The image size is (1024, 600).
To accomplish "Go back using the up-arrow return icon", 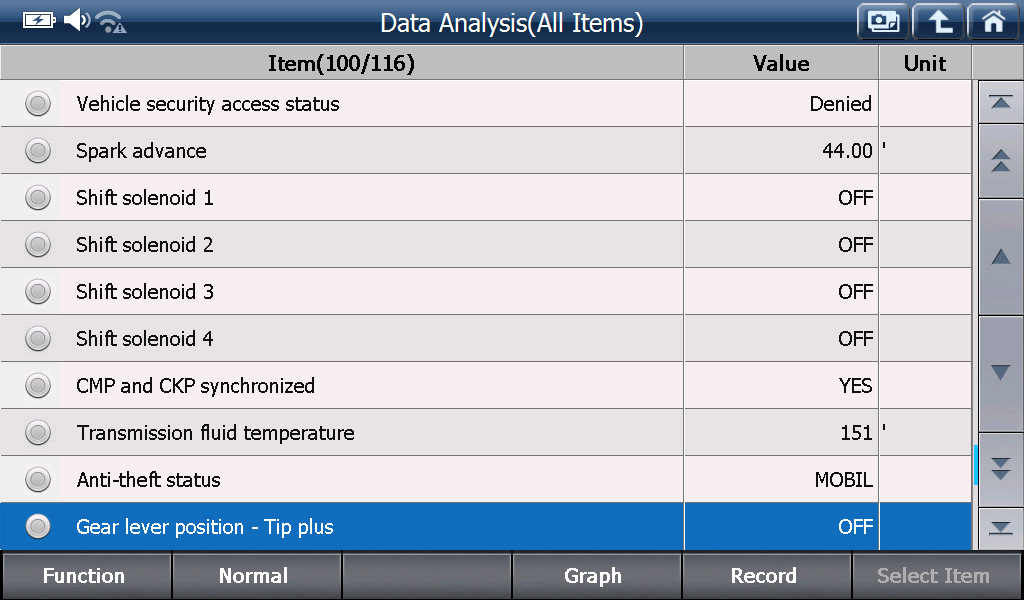I will (x=938, y=22).
